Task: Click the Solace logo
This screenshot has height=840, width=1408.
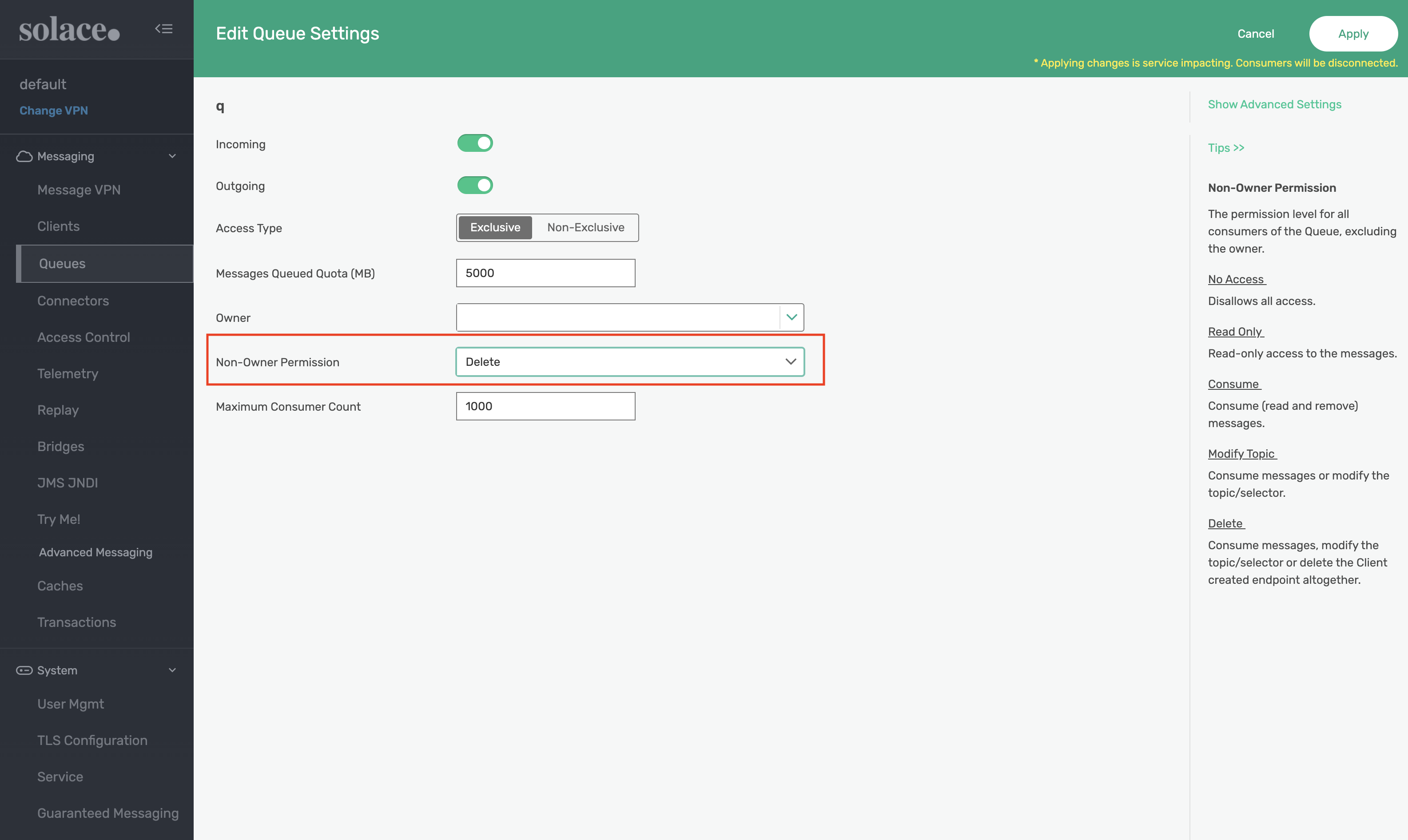Action: (x=69, y=29)
